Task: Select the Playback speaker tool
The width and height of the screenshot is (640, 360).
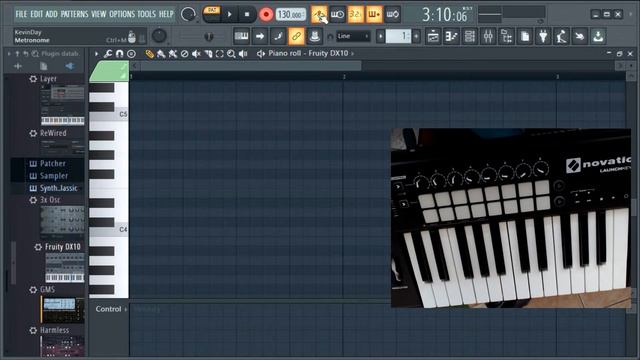Action: (x=243, y=53)
